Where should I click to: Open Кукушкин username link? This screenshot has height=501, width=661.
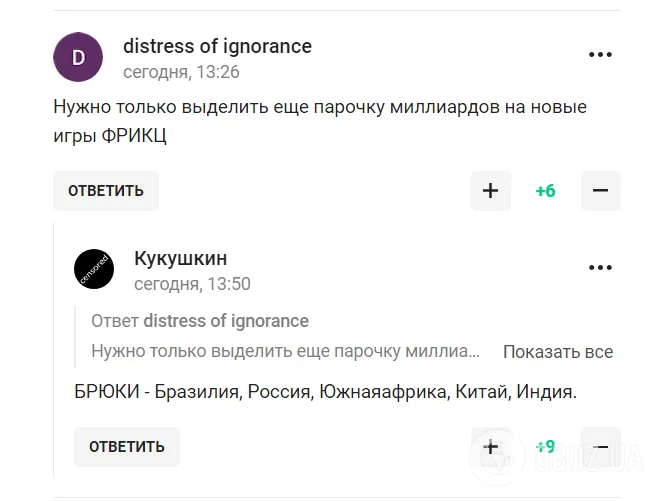[x=181, y=259]
